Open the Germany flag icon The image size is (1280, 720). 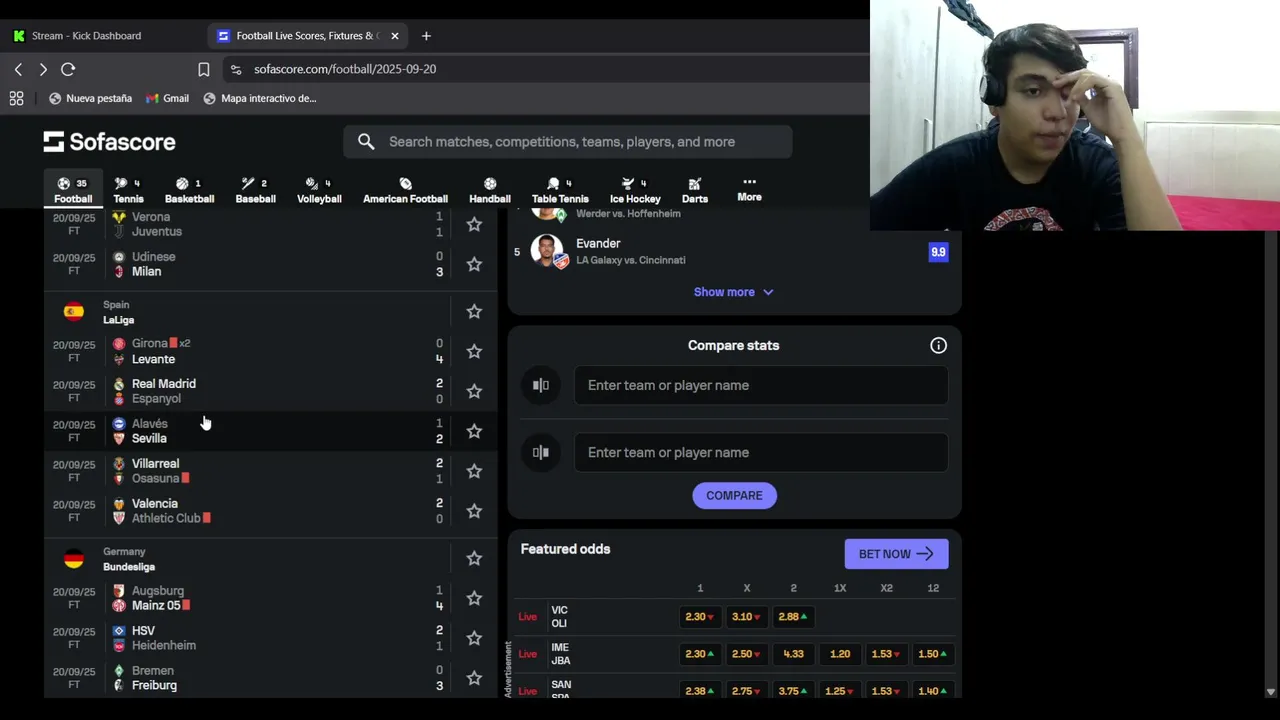(74, 559)
